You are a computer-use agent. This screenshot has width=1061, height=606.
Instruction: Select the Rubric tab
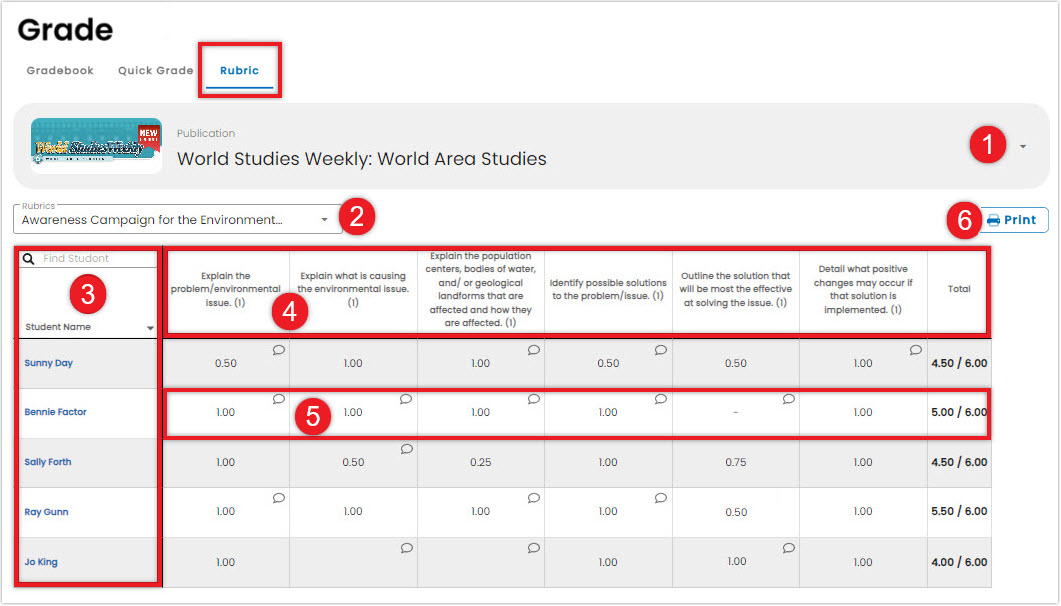pyautogui.click(x=240, y=70)
